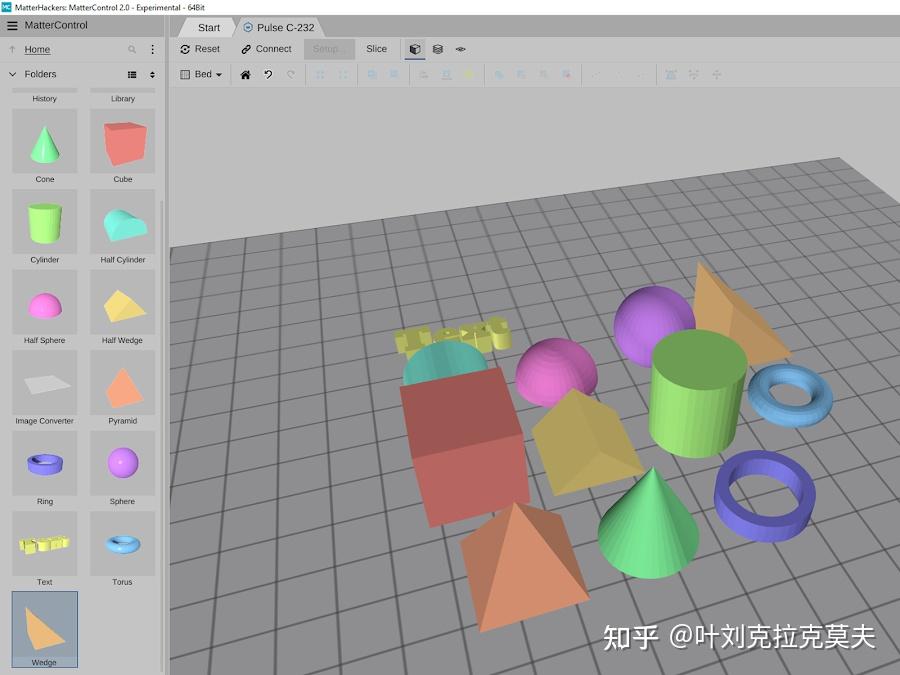Viewport: 900px width, 675px height.
Task: Open the library overflow menu with three dots
Action: pos(151,49)
